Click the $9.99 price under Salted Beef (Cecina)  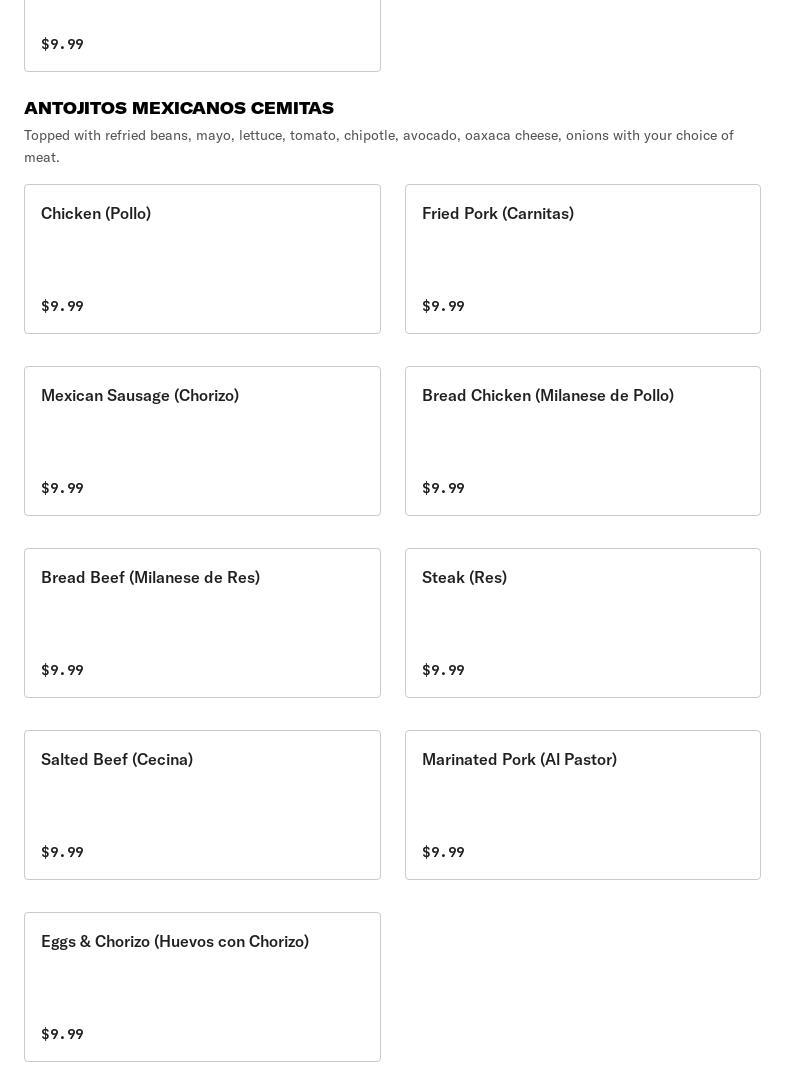pyautogui.click(x=62, y=852)
